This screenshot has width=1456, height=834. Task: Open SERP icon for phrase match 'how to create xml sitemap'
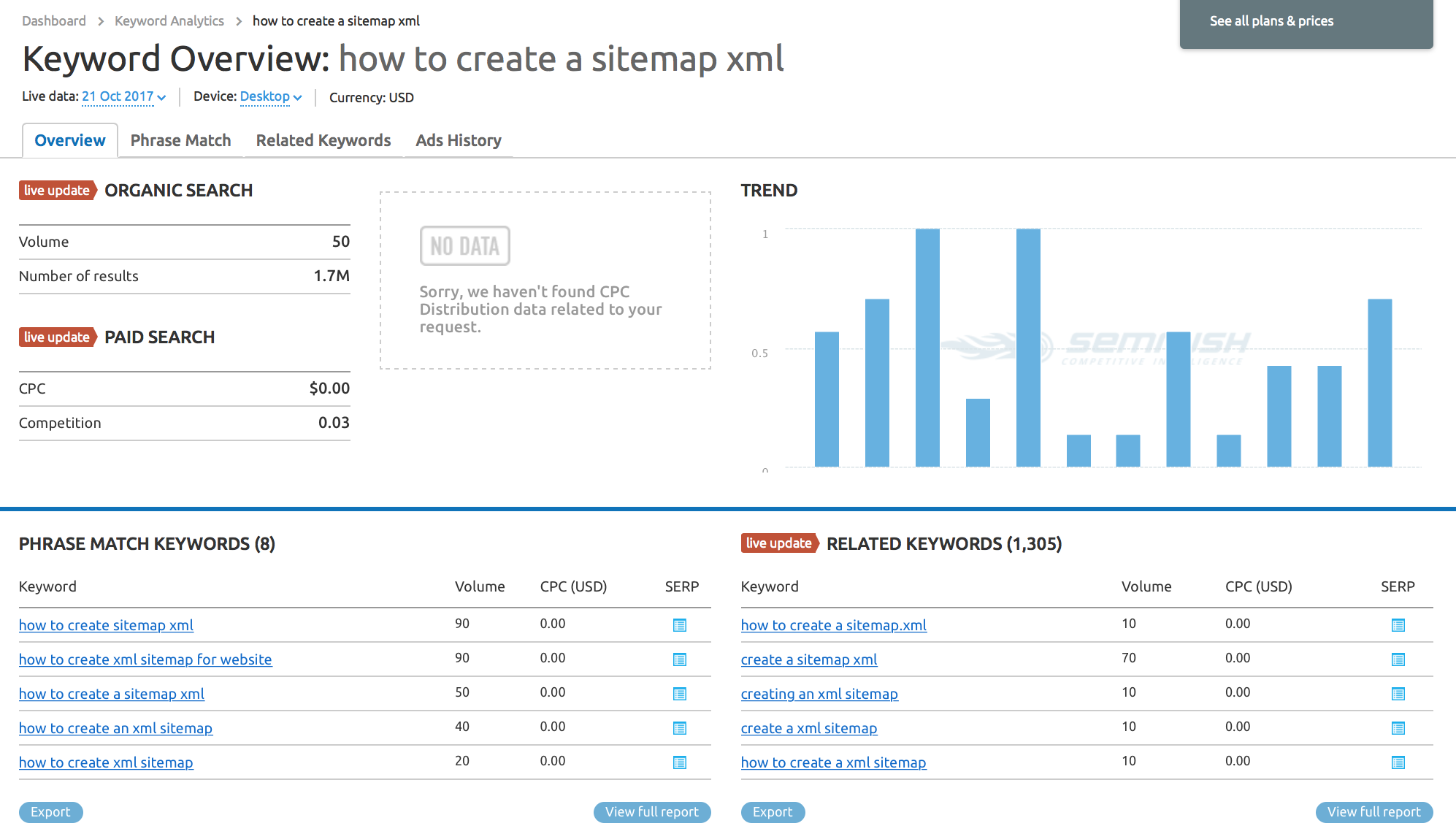pos(679,762)
